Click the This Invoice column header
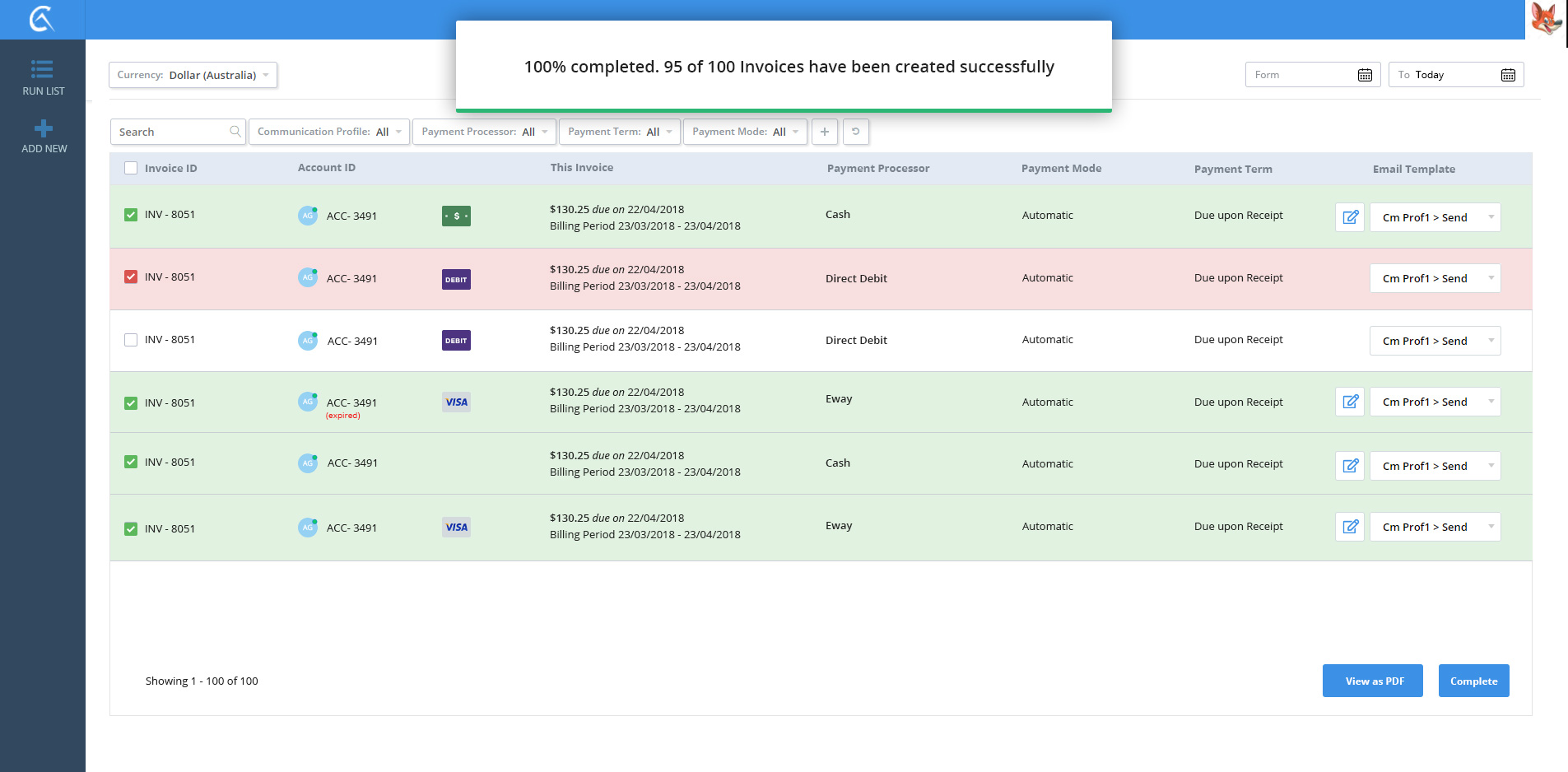The image size is (1568, 772). point(581,167)
